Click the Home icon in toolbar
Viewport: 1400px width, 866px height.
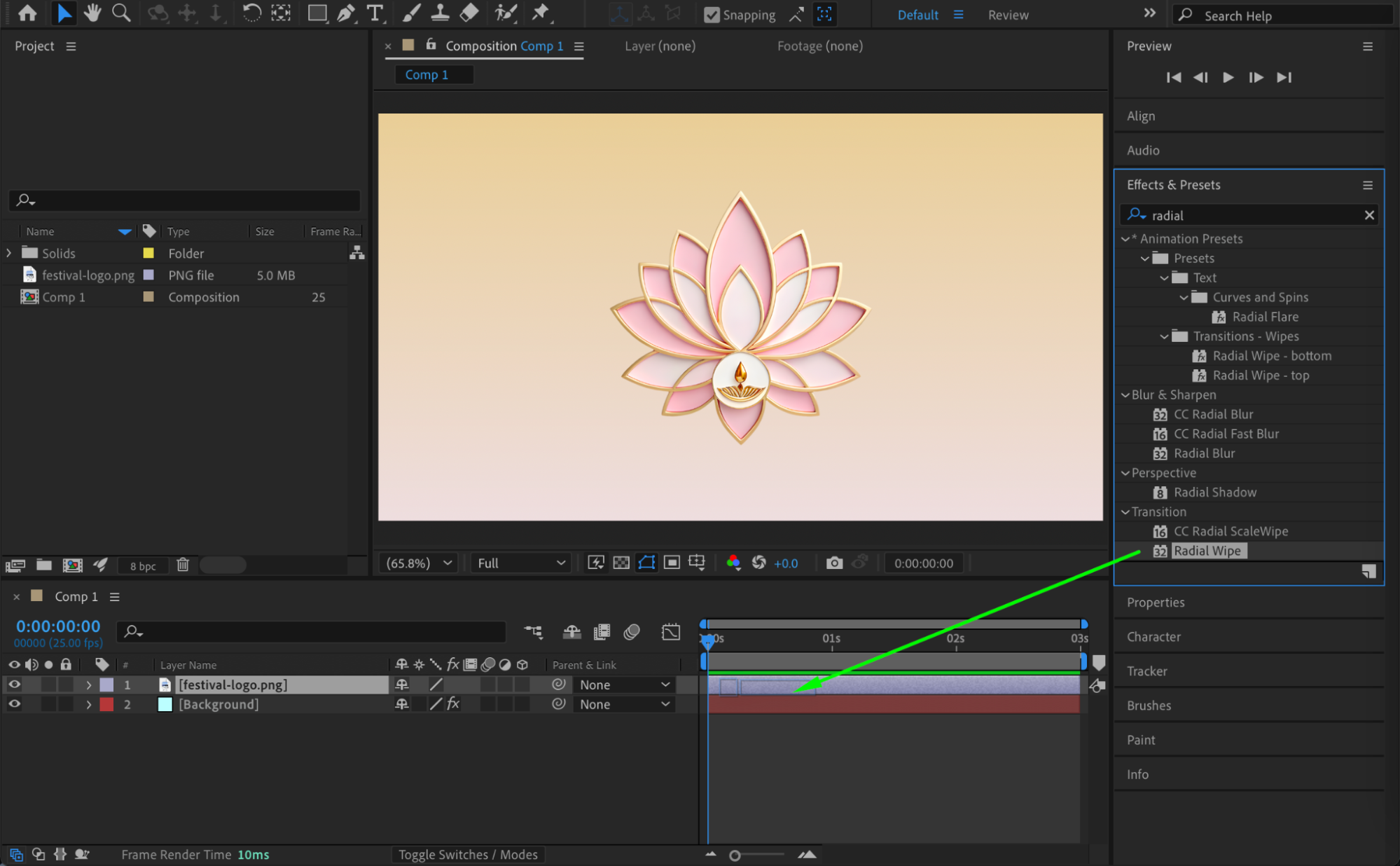click(27, 13)
